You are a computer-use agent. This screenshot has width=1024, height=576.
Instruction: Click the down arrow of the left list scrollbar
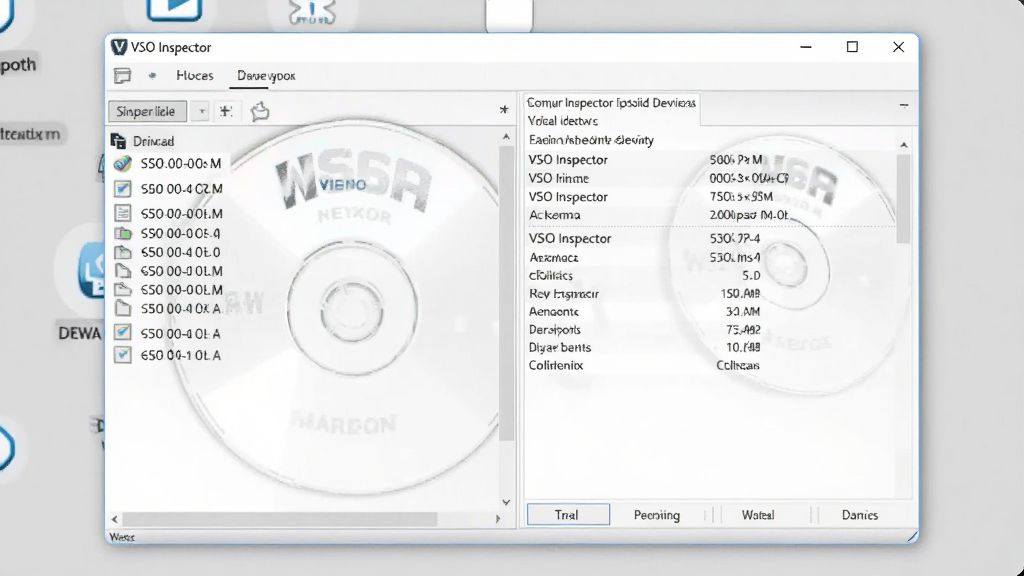pos(506,502)
